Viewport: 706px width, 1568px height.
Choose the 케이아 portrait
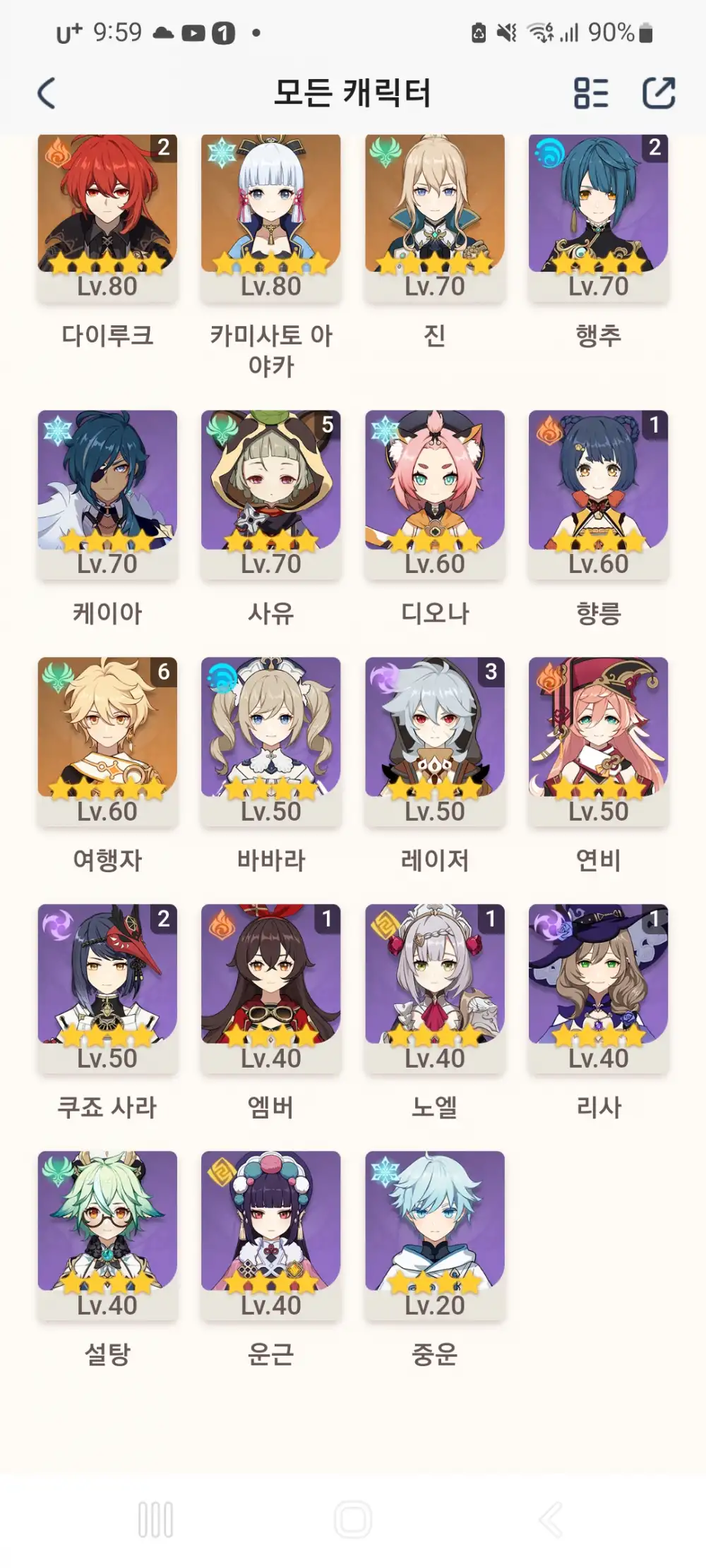tap(107, 495)
